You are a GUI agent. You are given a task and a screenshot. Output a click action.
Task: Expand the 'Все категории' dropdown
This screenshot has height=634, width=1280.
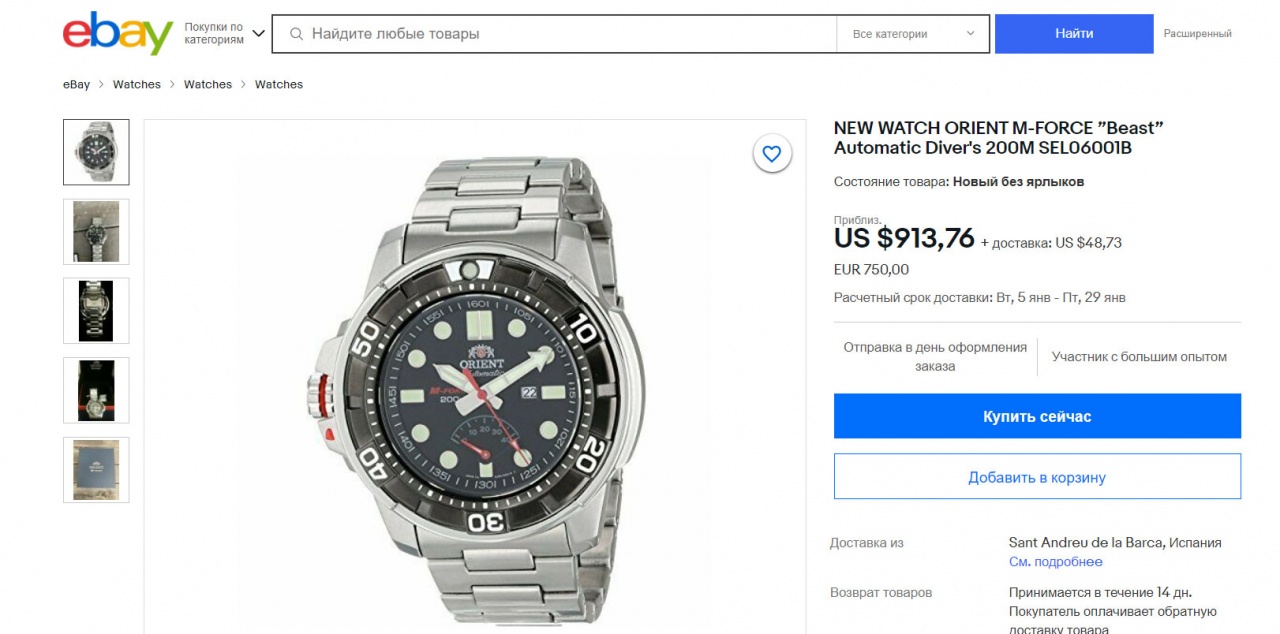pos(913,34)
